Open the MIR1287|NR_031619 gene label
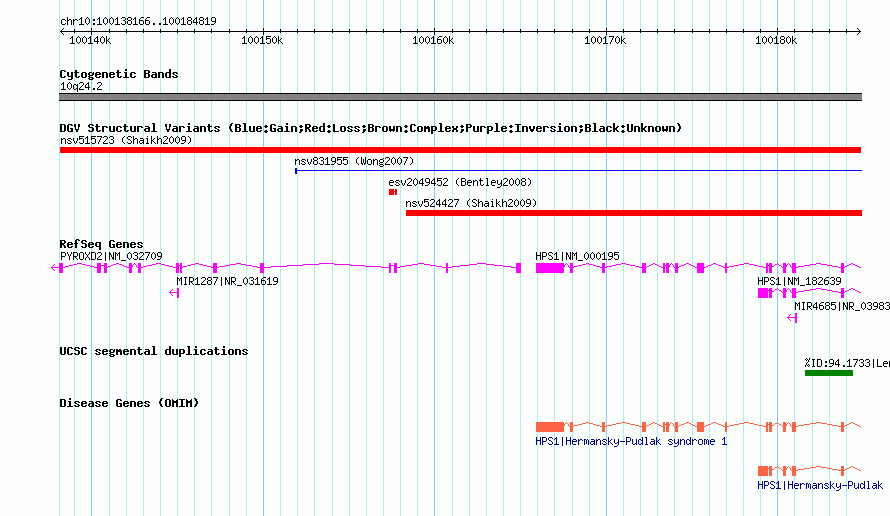The height and width of the screenshot is (516, 890). click(x=227, y=281)
